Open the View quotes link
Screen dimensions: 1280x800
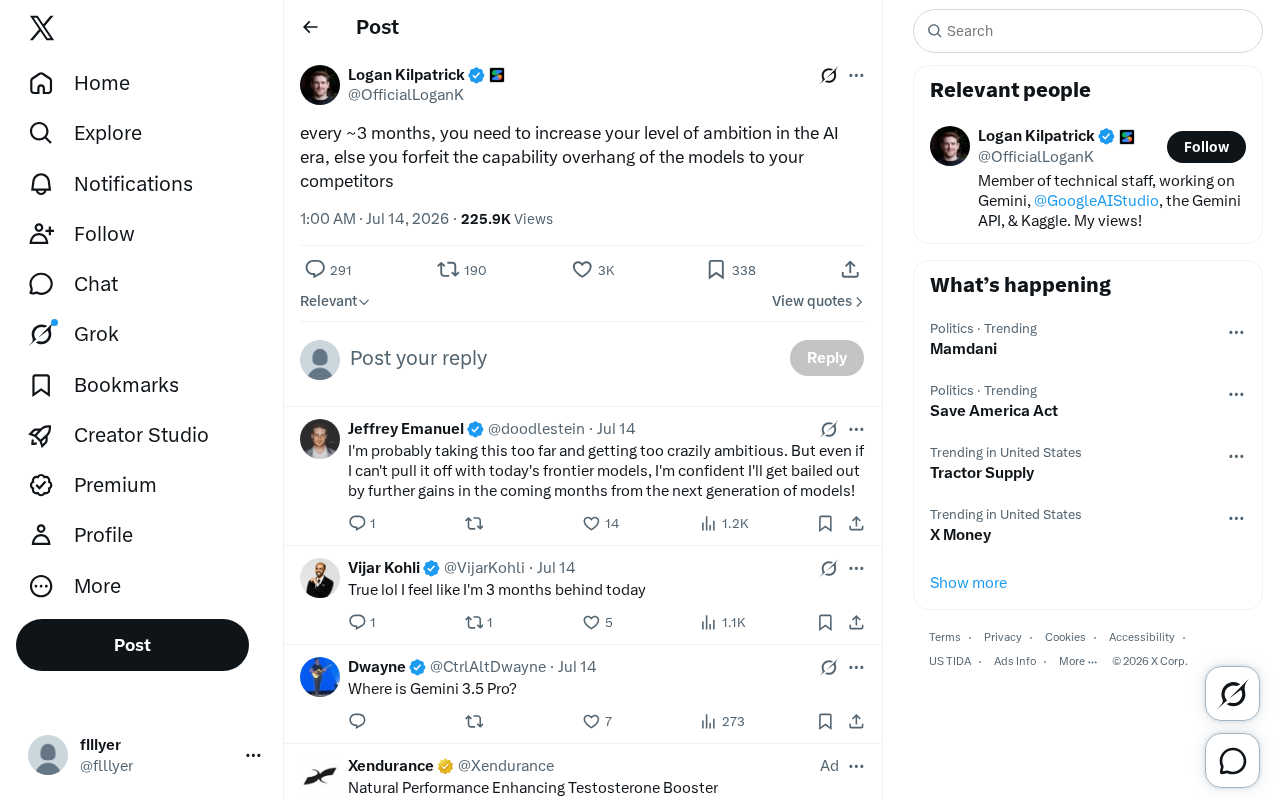pyautogui.click(x=818, y=301)
